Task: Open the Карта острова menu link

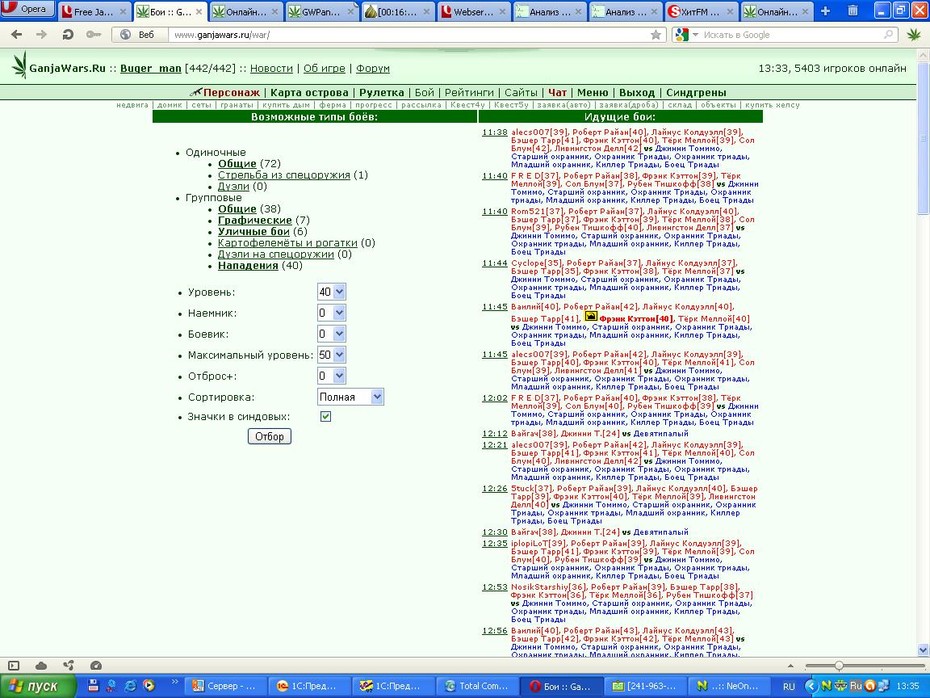Action: point(309,93)
